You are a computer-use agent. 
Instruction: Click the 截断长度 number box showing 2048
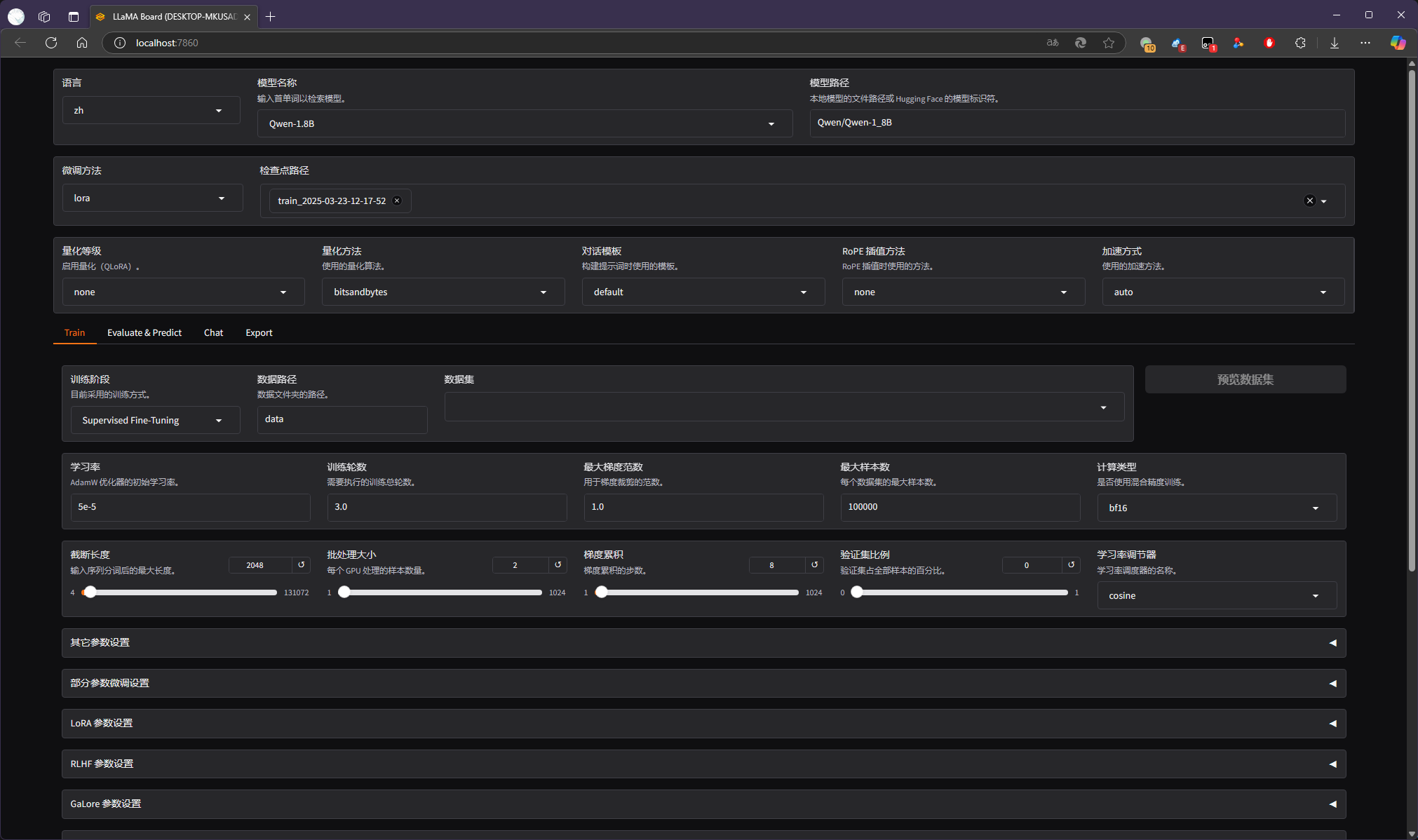click(260, 565)
